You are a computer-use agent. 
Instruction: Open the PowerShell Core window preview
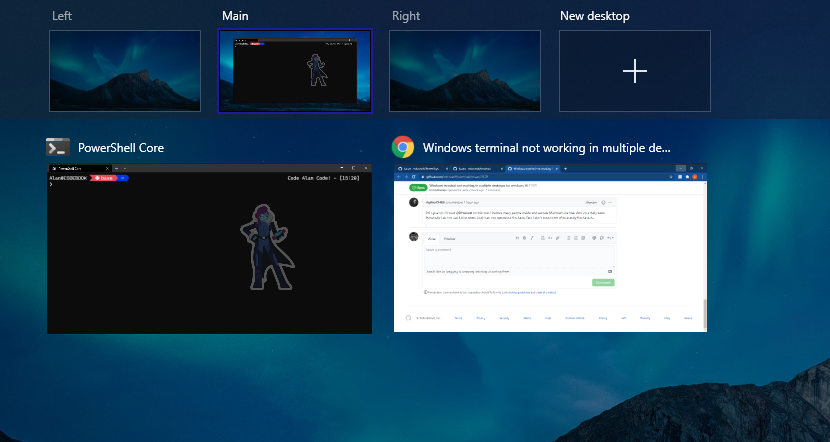210,249
